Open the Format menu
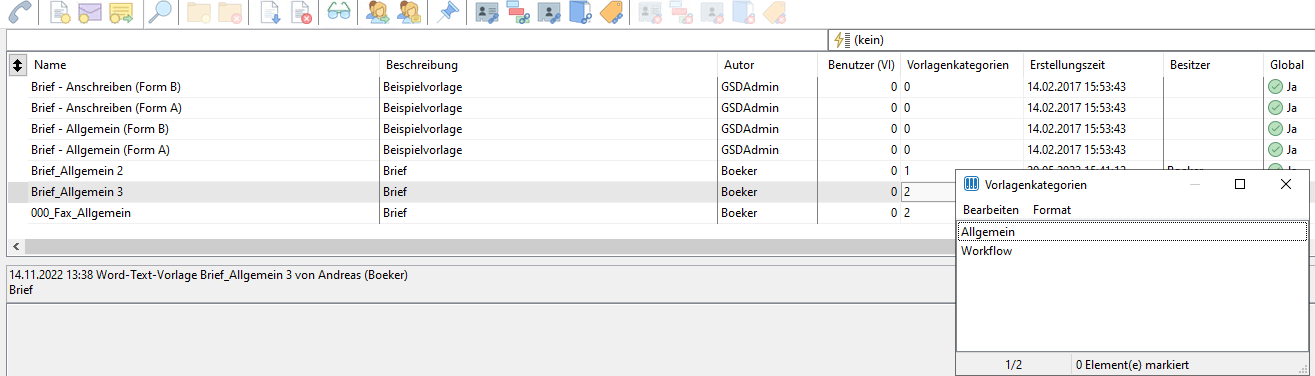This screenshot has height=376, width=1315. [1052, 210]
